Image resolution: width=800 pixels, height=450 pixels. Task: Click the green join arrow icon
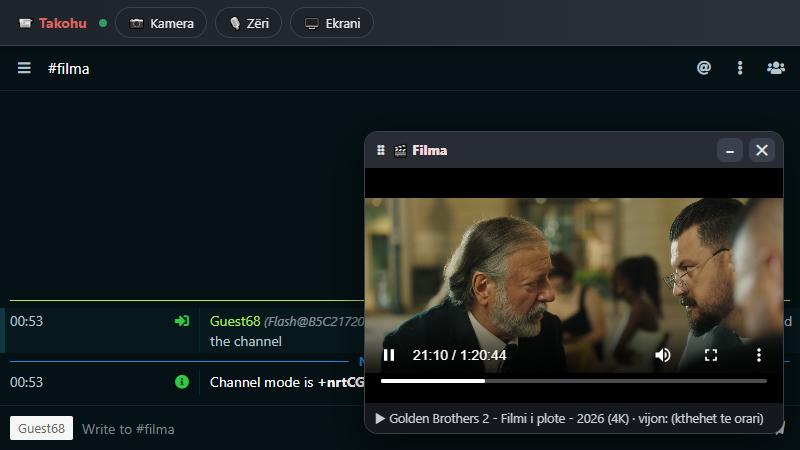pos(182,321)
